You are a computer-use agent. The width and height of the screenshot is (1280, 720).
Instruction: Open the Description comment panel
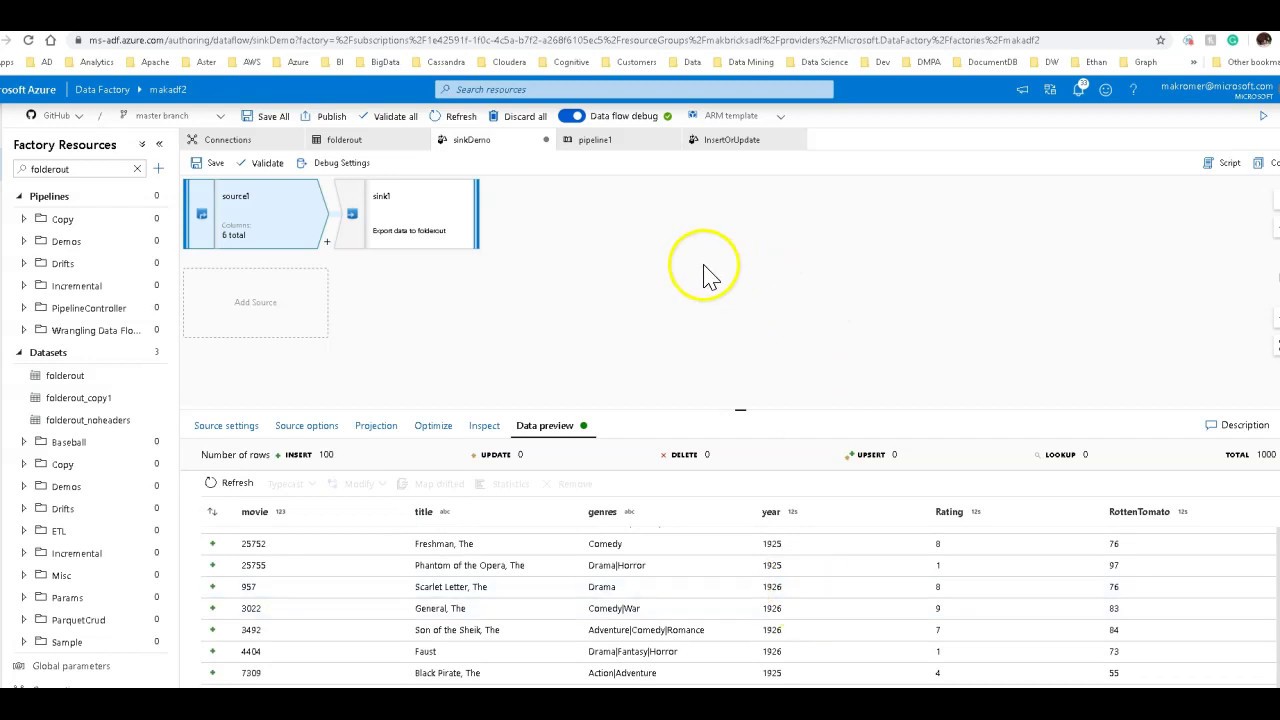[x=1237, y=426]
